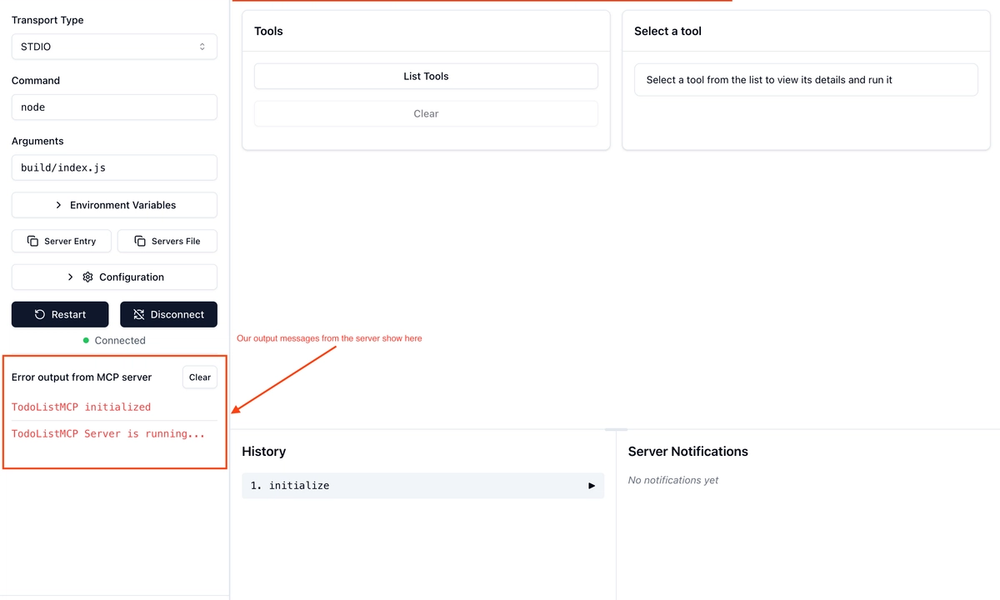Click the Arguments label
The image size is (1000, 600).
click(38, 141)
